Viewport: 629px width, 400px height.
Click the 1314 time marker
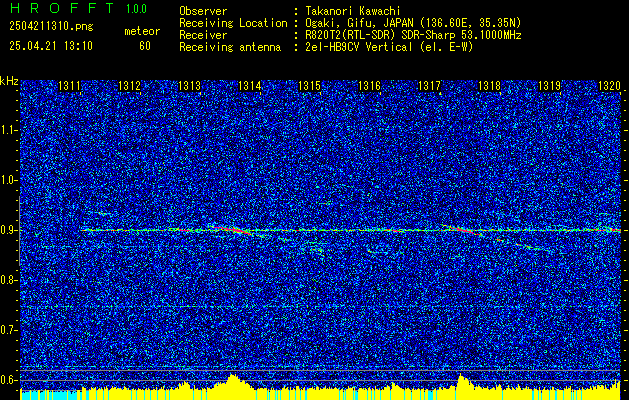tap(250, 85)
